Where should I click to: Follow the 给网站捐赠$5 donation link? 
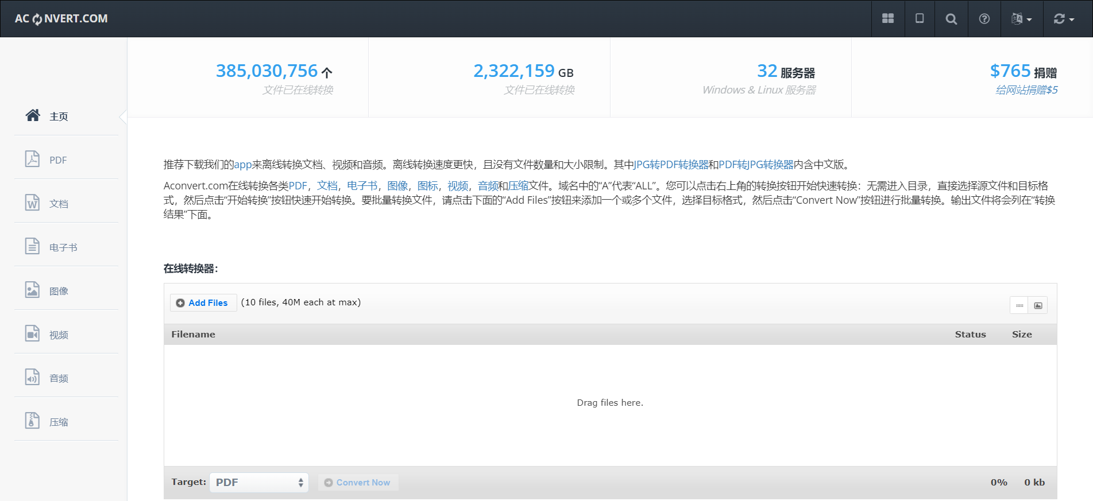(x=1026, y=90)
